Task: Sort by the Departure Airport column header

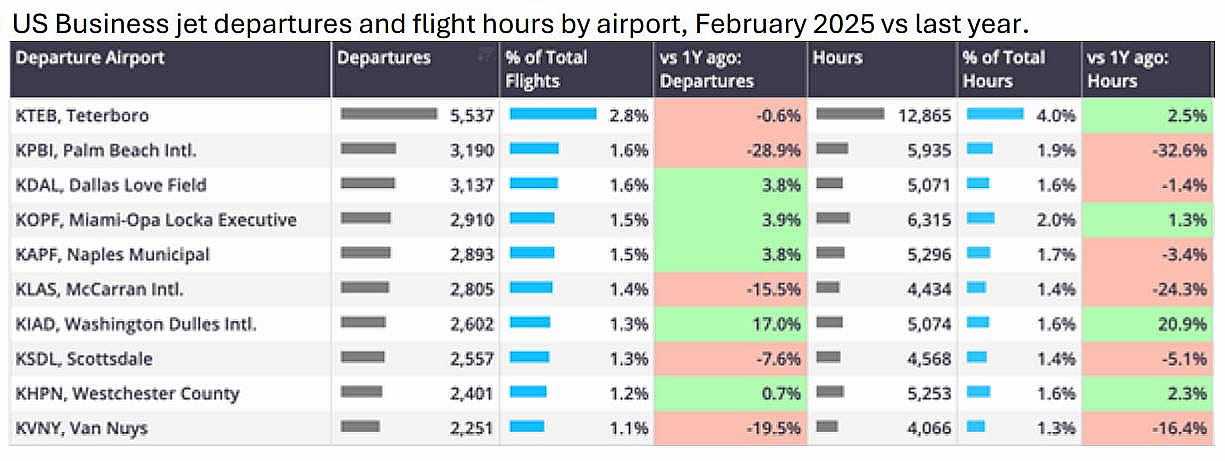Action: [89, 58]
